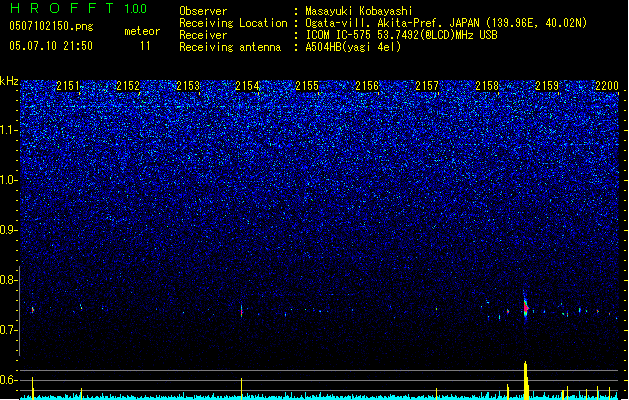
Task: Click the meteor count value 11
Action: [x=145, y=46]
